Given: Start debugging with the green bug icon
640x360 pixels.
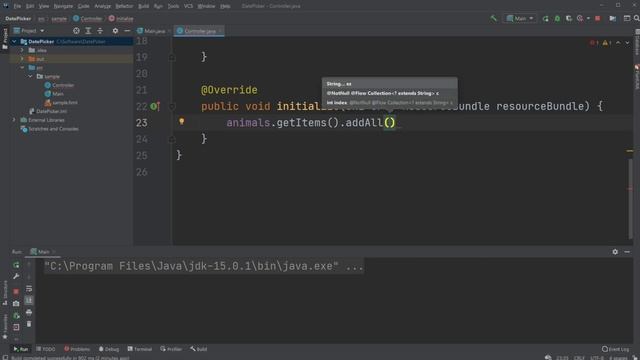Looking at the screenshot, I should click(557, 18).
